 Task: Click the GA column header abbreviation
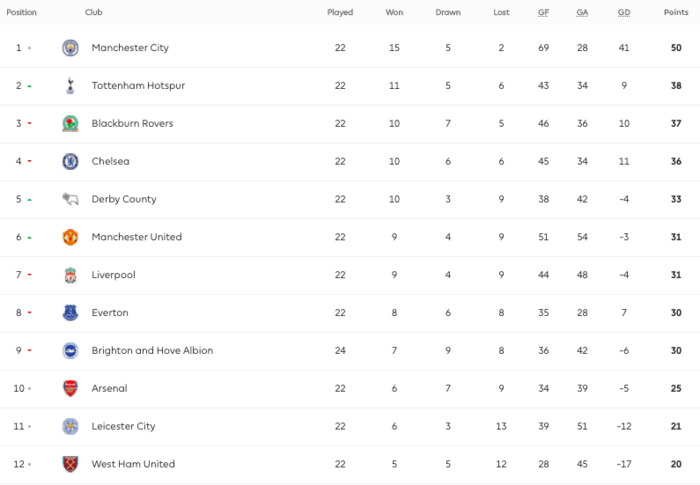point(582,13)
